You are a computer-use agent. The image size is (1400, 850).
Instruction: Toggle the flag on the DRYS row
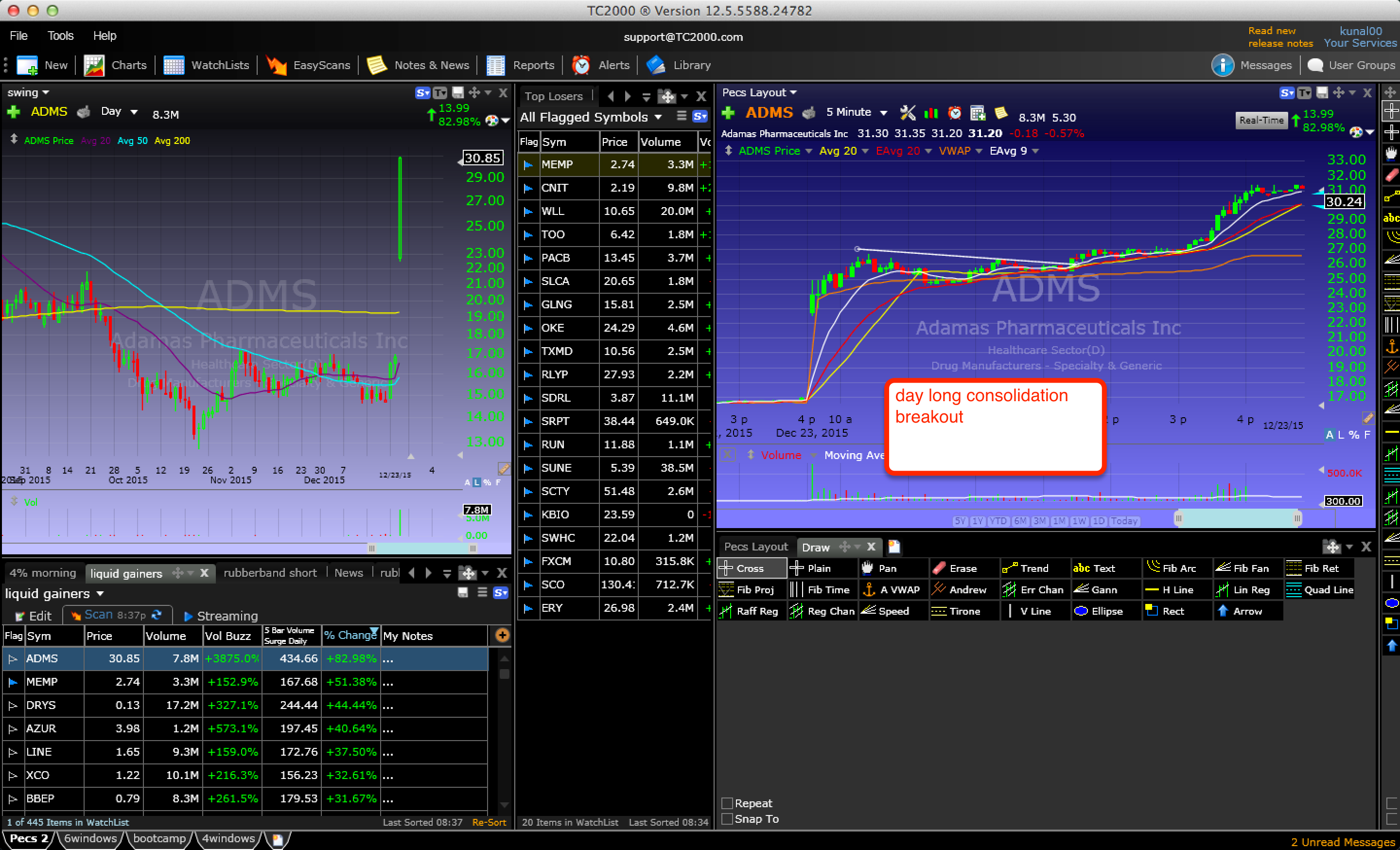tap(13, 705)
